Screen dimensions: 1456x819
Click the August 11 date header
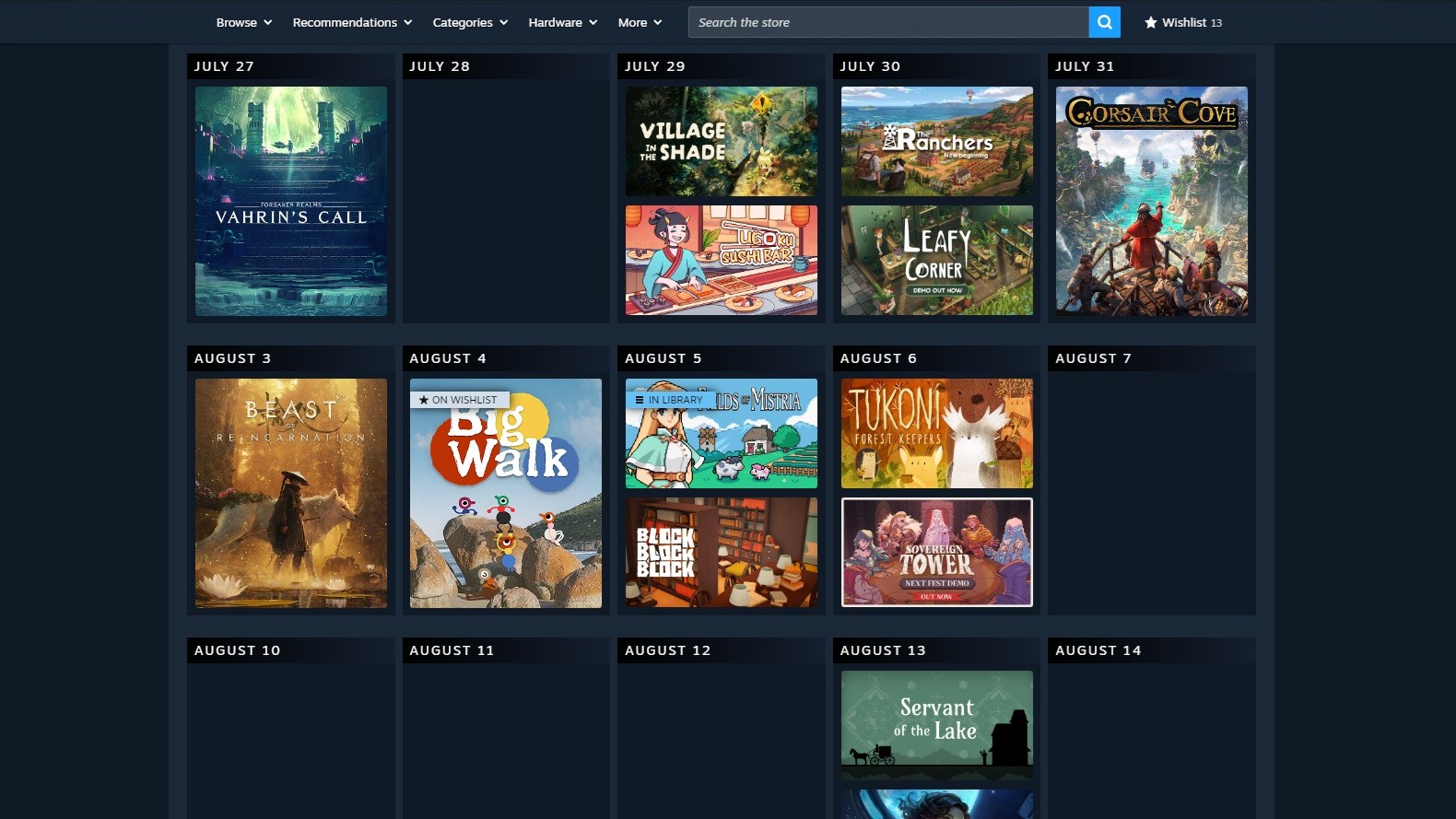tap(506, 650)
